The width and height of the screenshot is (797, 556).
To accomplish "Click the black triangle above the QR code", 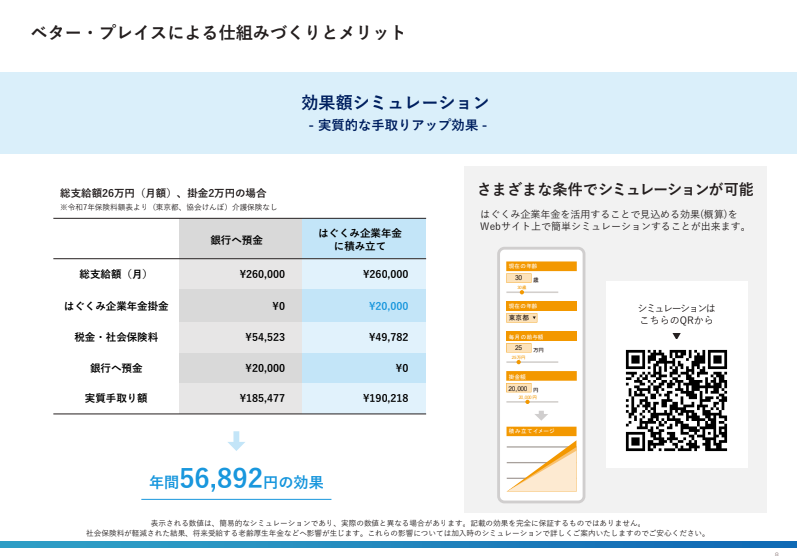I will click(676, 336).
